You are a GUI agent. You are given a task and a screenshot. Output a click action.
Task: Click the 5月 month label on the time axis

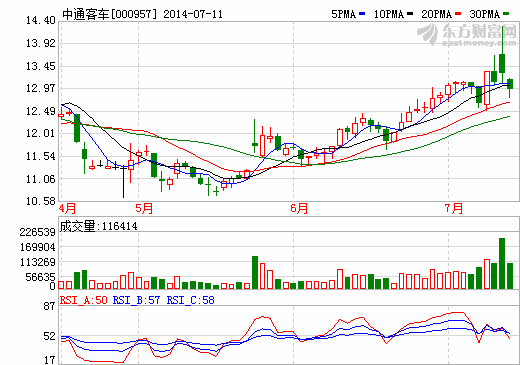pyautogui.click(x=144, y=209)
